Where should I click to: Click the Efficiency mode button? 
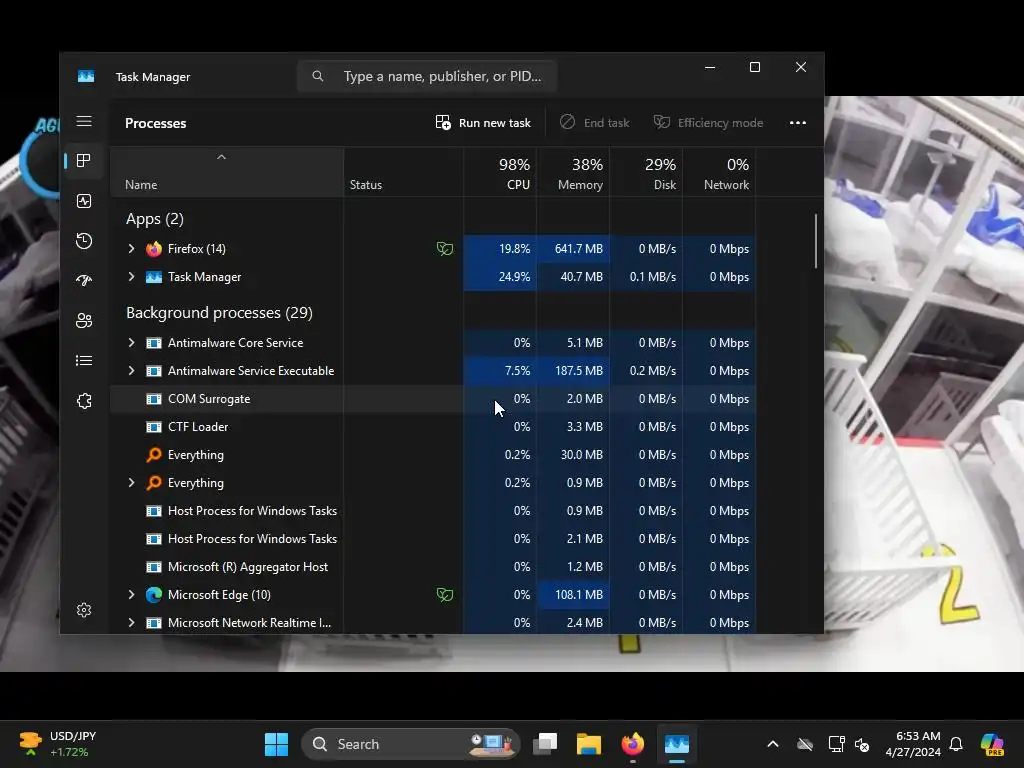click(x=709, y=123)
